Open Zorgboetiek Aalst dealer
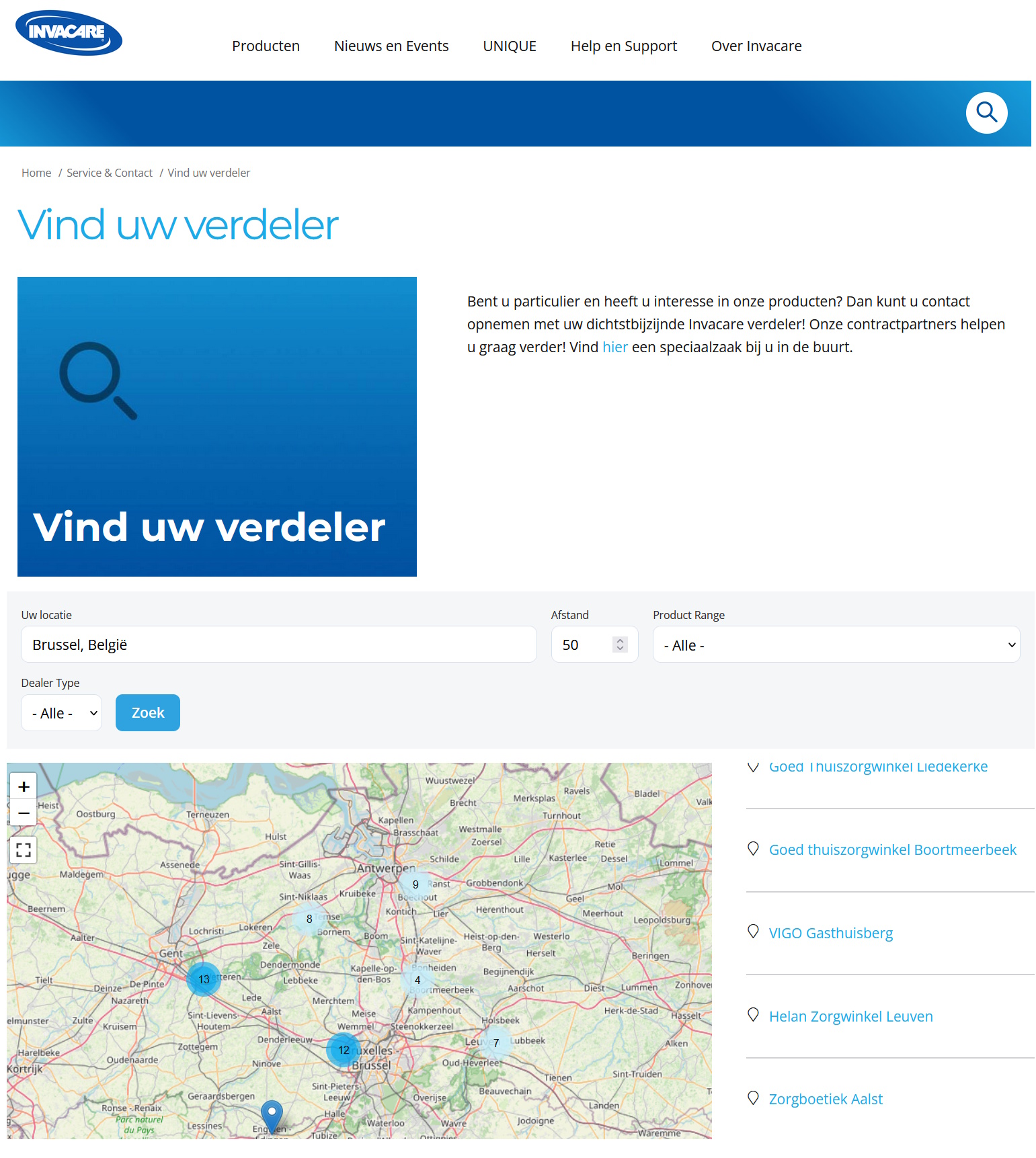Viewport: 1036px width, 1158px height. click(826, 1099)
